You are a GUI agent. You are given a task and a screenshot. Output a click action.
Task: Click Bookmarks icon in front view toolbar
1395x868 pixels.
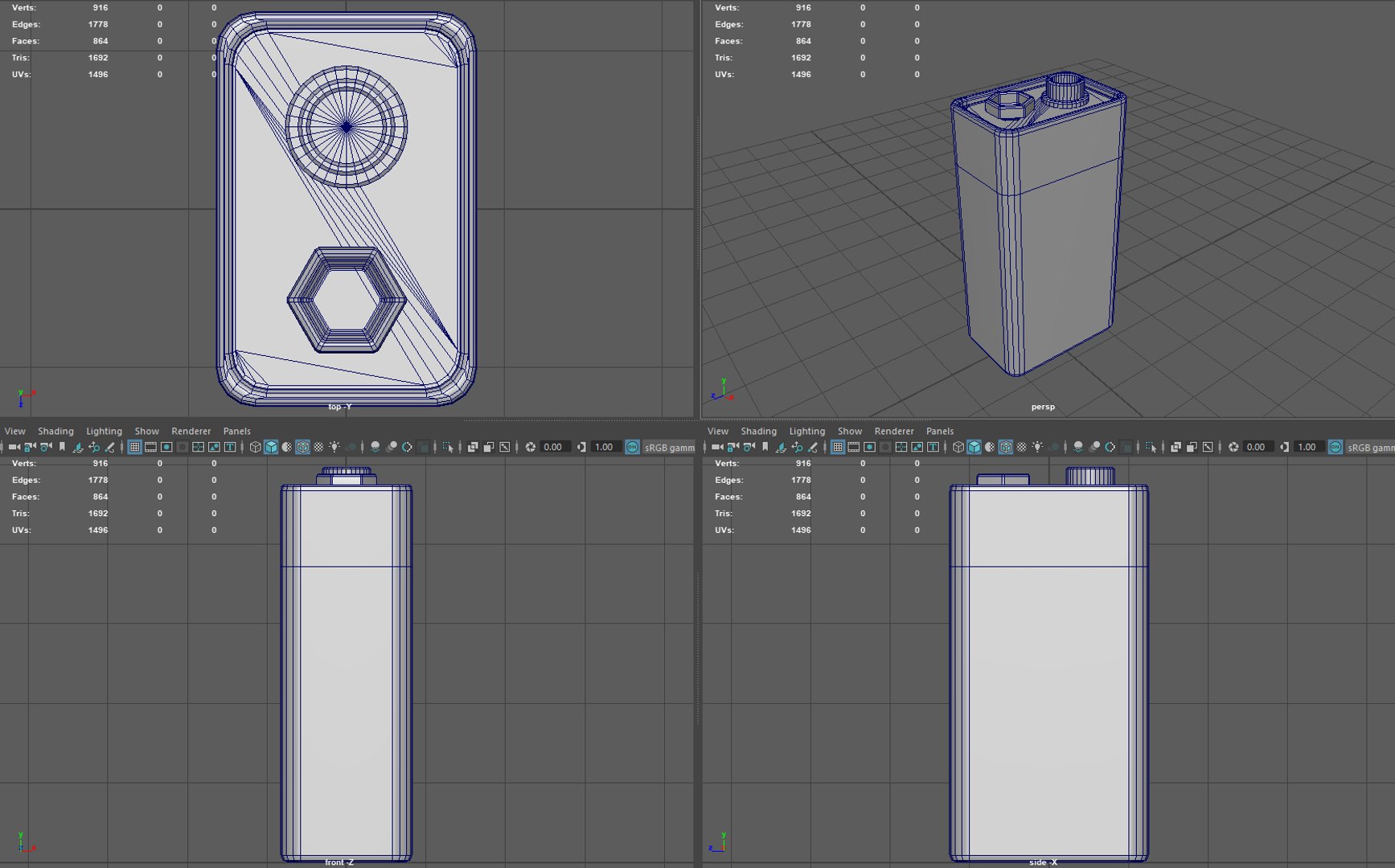(x=62, y=447)
